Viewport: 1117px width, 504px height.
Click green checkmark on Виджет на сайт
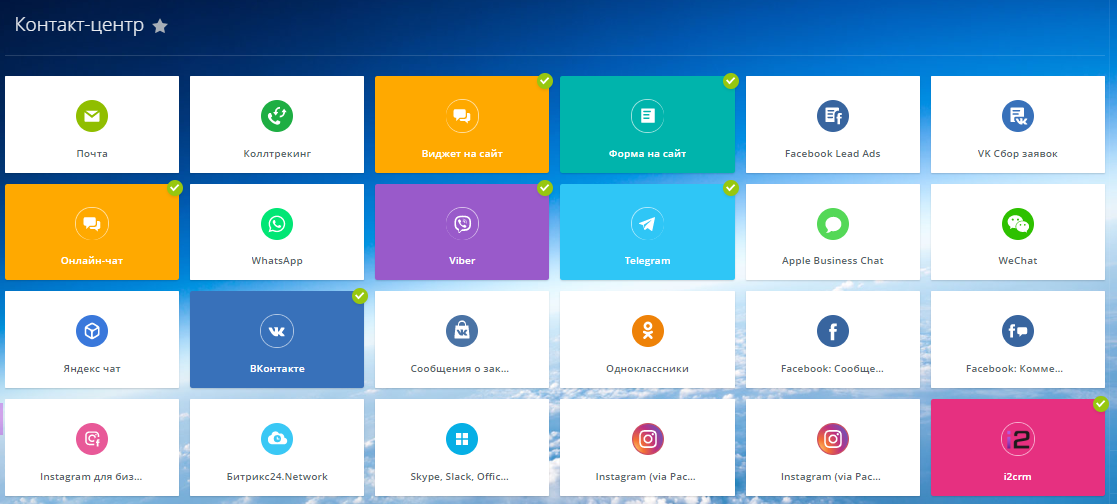tap(545, 81)
